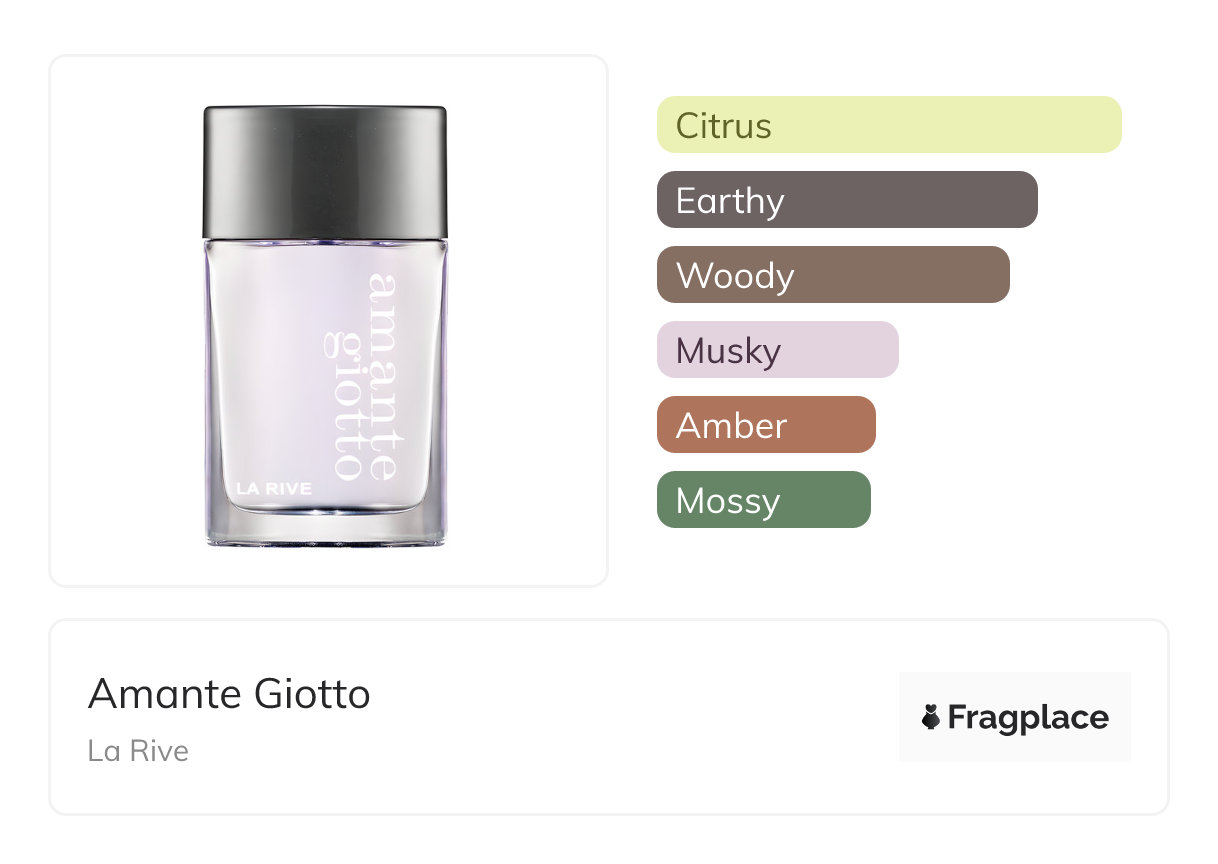Click the Fragplace bottle logo icon
The height and width of the screenshot is (864, 1218).
(x=931, y=717)
